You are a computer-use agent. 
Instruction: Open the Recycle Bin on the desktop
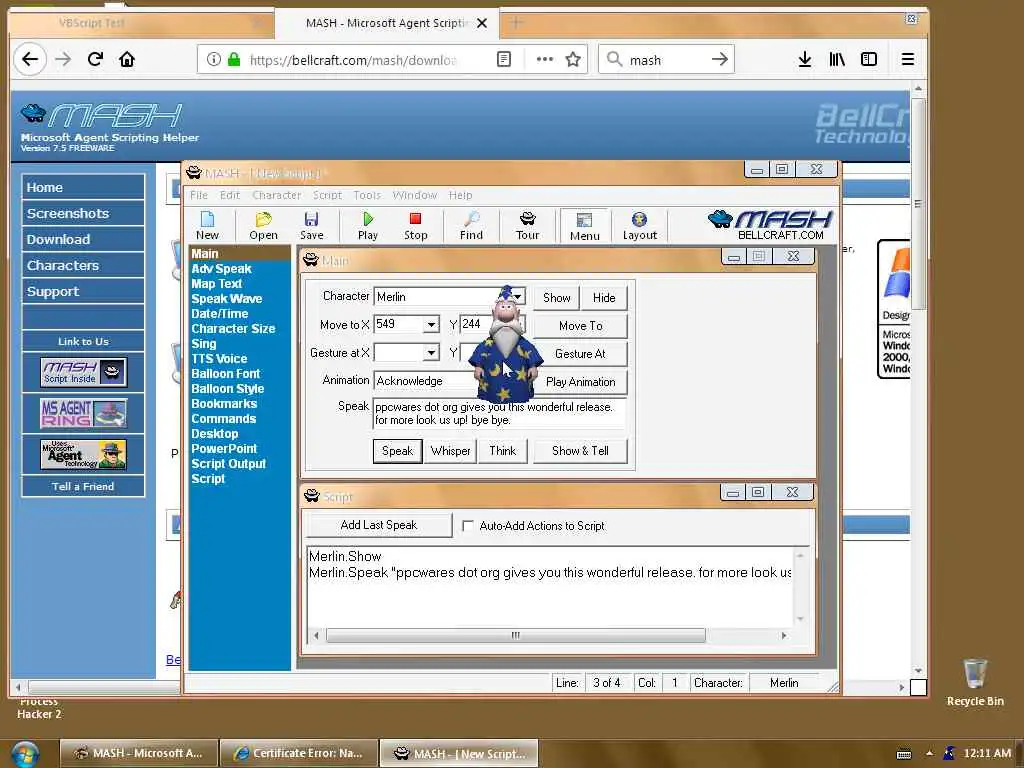974,682
